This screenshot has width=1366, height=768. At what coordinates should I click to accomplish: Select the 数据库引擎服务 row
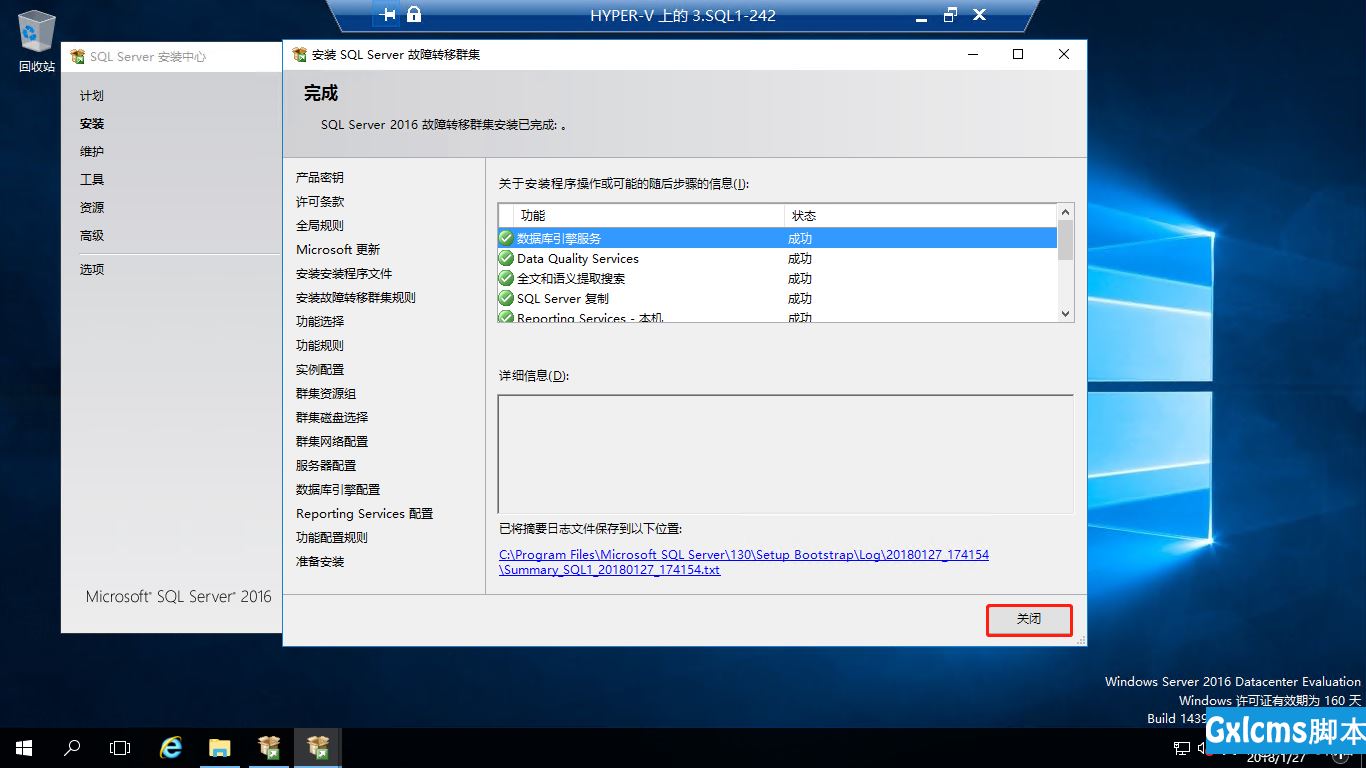(777, 238)
